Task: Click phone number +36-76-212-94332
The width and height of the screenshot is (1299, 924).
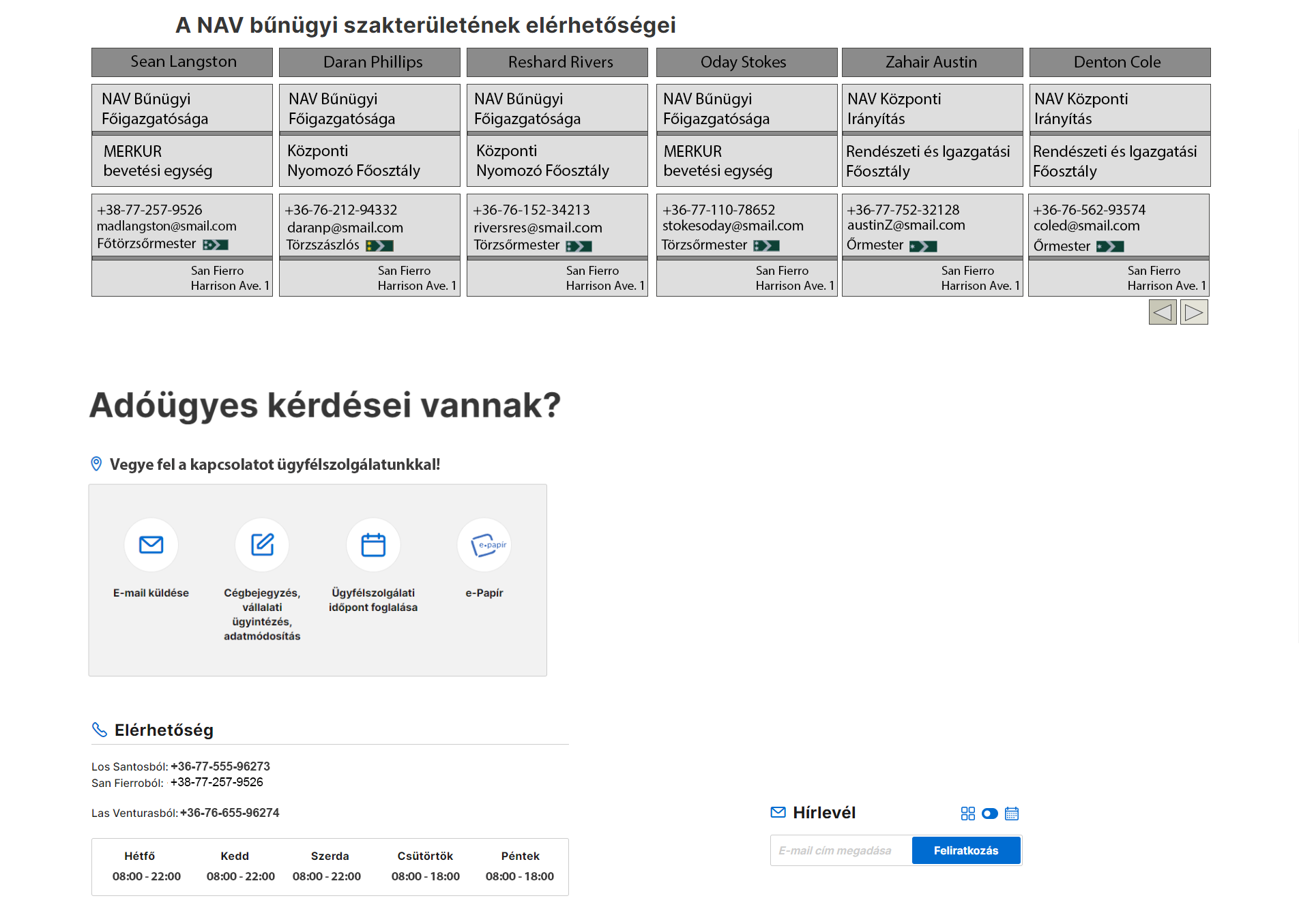Action: [x=341, y=210]
